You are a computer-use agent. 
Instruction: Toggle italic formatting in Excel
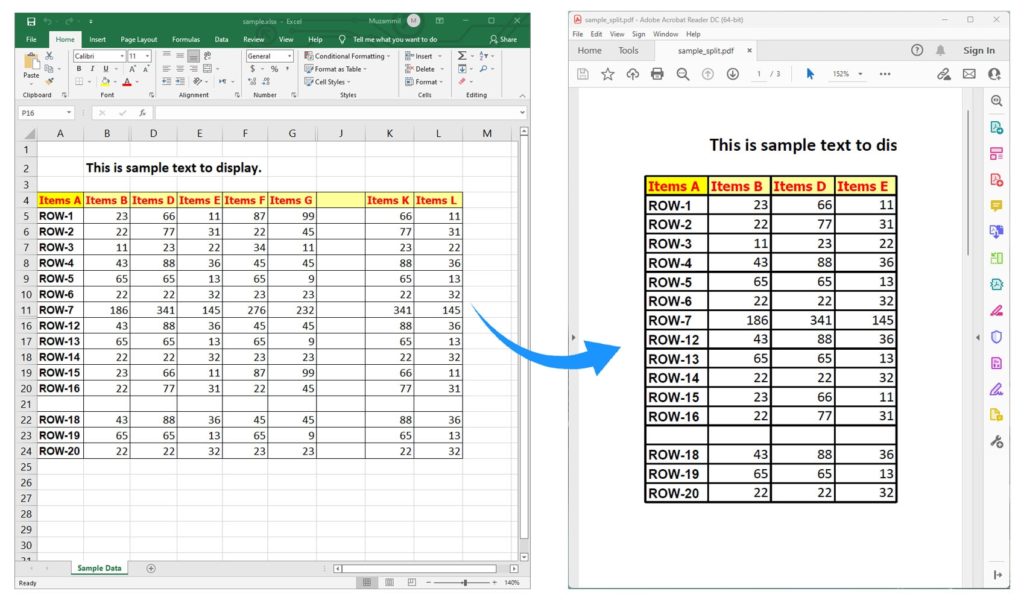[92, 69]
